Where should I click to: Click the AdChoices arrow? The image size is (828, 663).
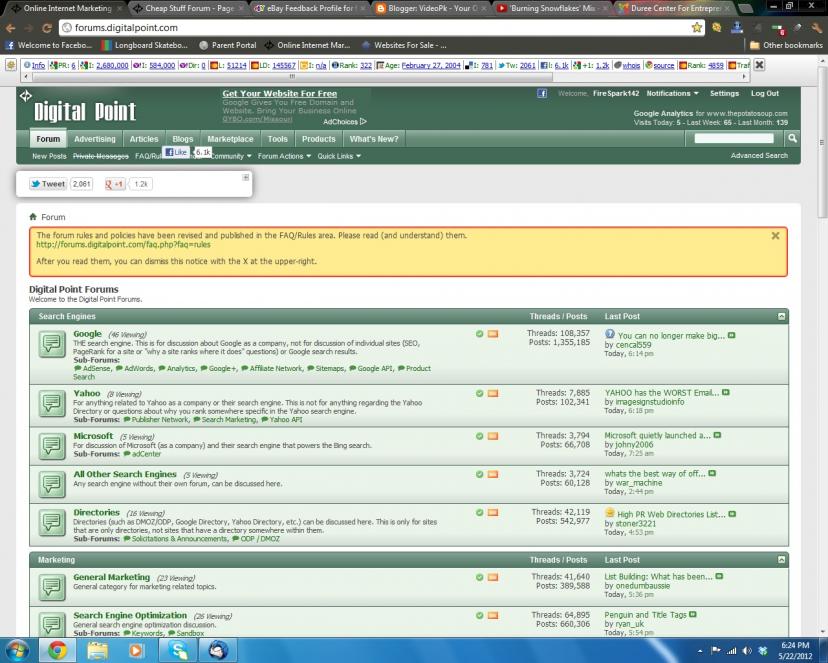pos(363,122)
